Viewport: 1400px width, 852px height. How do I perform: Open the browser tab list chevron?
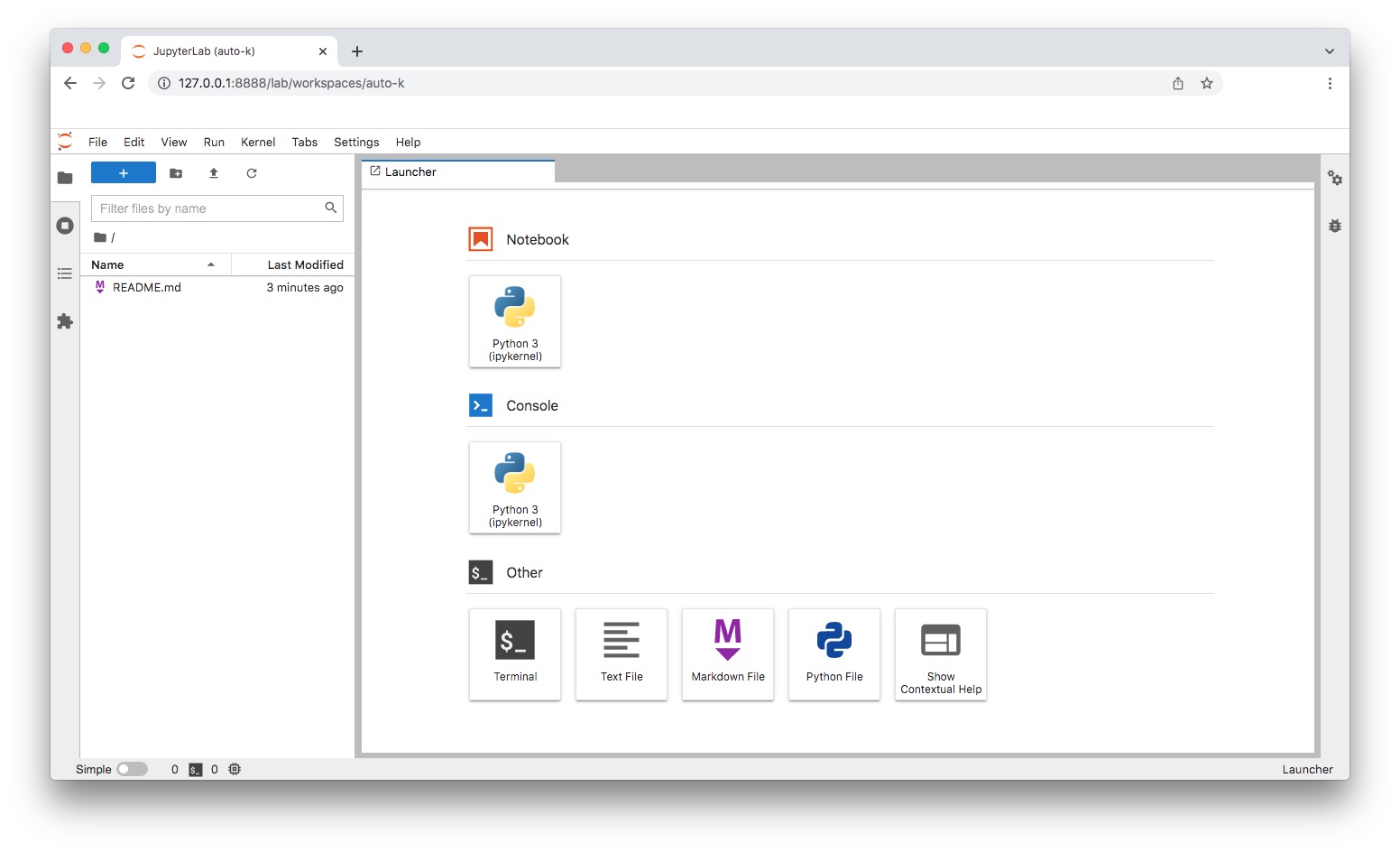1329,51
